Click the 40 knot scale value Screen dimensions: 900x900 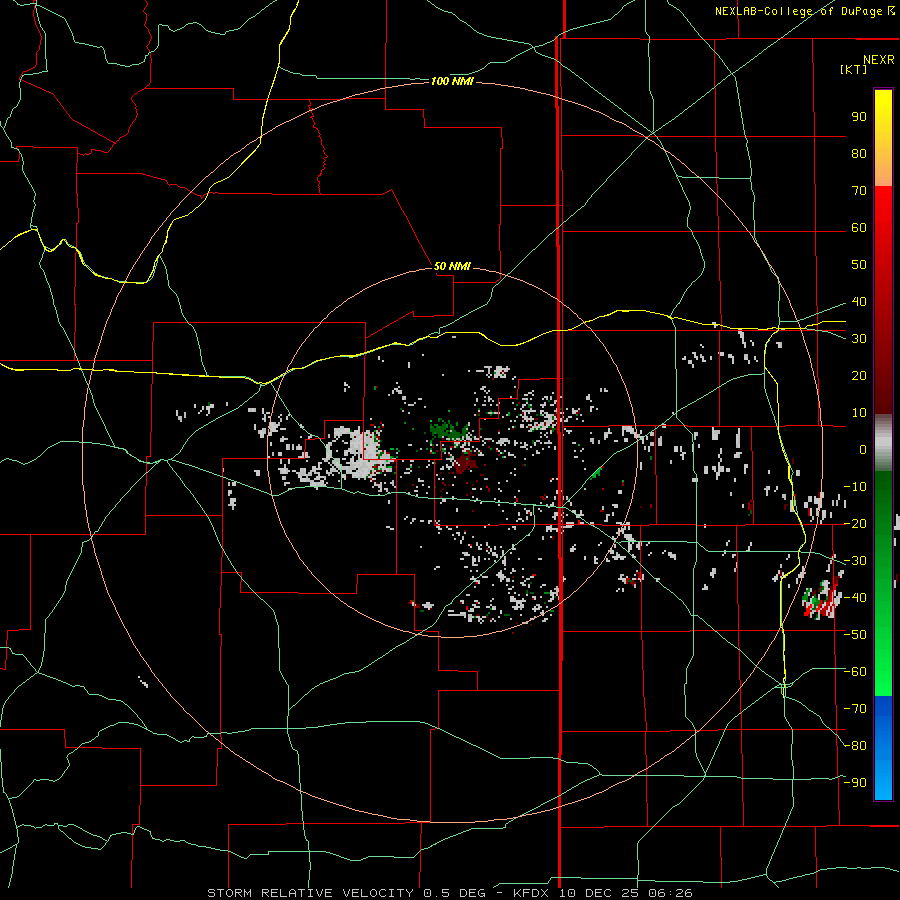pos(859,302)
